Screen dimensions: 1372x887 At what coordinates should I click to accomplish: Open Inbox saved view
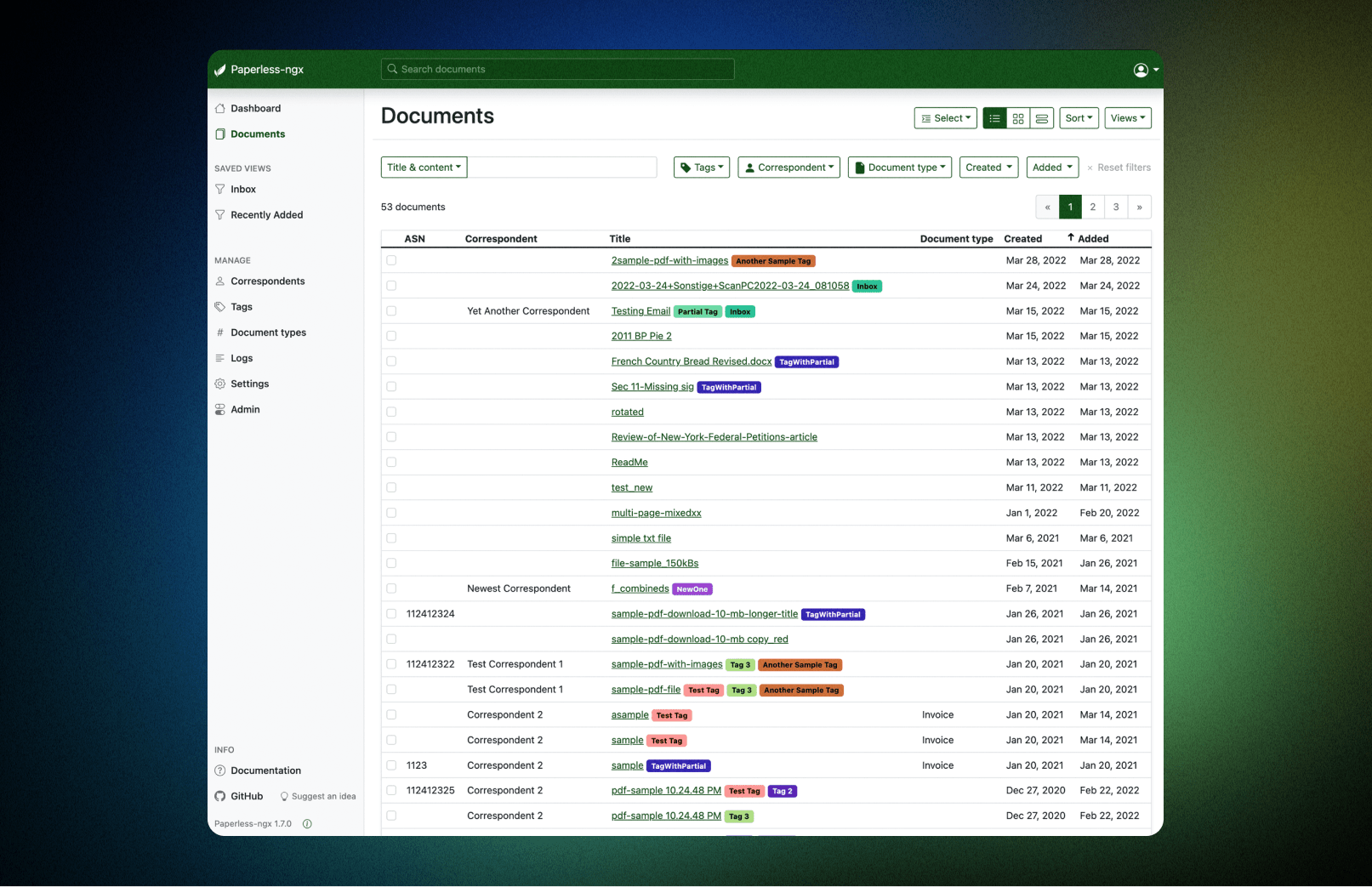pyautogui.click(x=243, y=189)
